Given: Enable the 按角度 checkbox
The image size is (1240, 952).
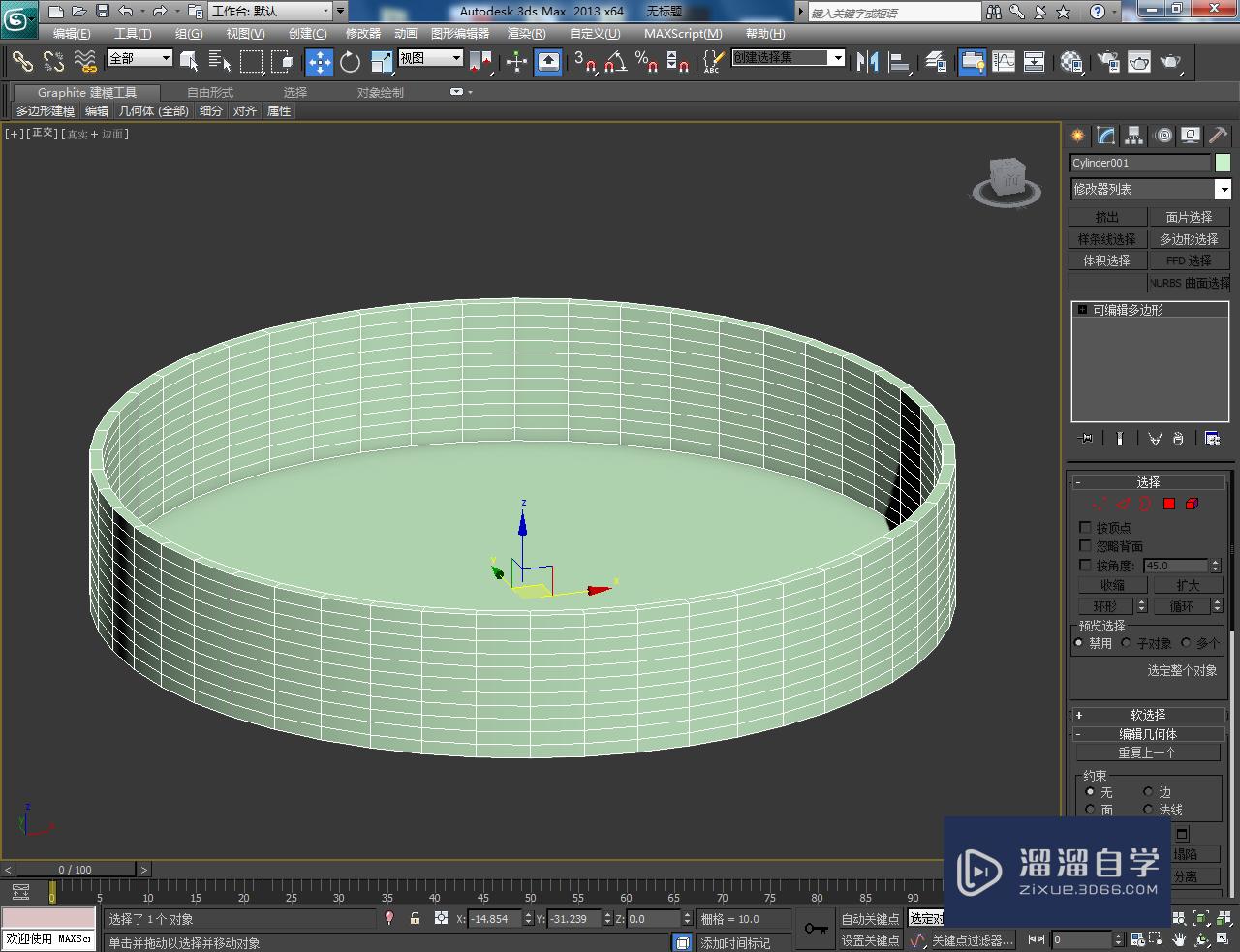Looking at the screenshot, I should [1085, 565].
